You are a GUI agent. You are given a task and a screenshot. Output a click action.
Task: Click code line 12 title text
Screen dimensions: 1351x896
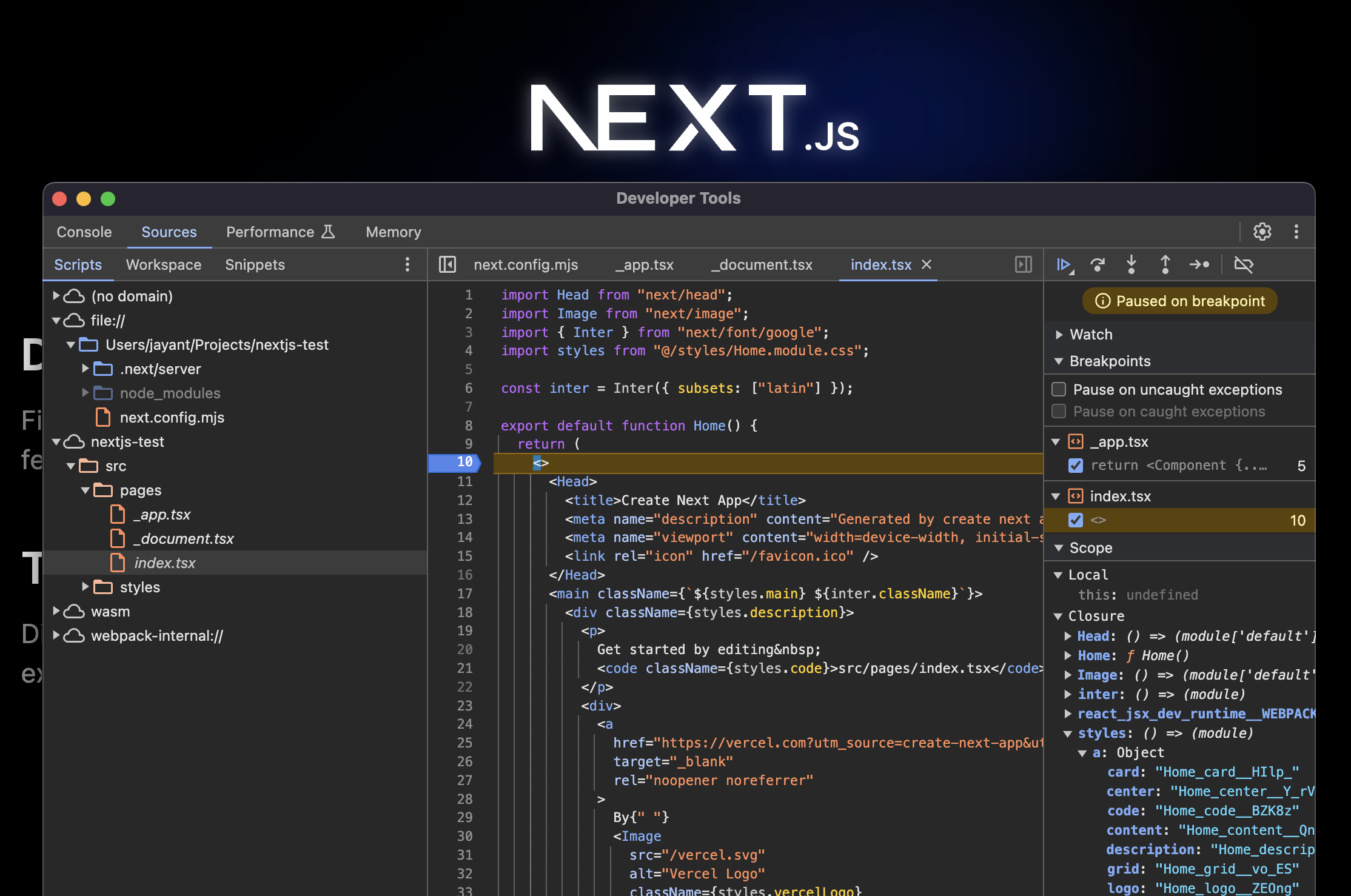click(685, 500)
